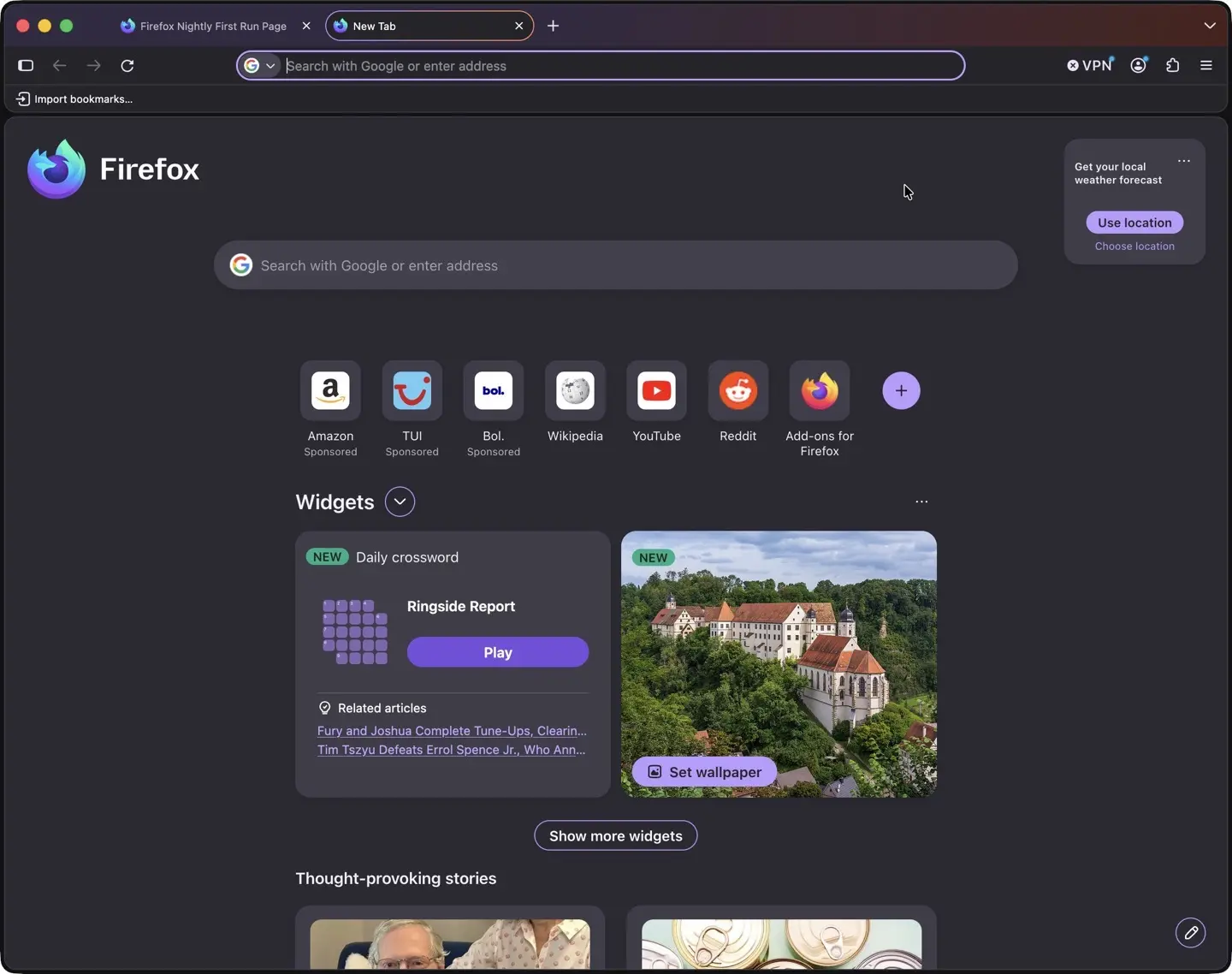This screenshot has height=974, width=1232.
Task: Collapse the Widgets section chevron
Action: tap(400, 502)
